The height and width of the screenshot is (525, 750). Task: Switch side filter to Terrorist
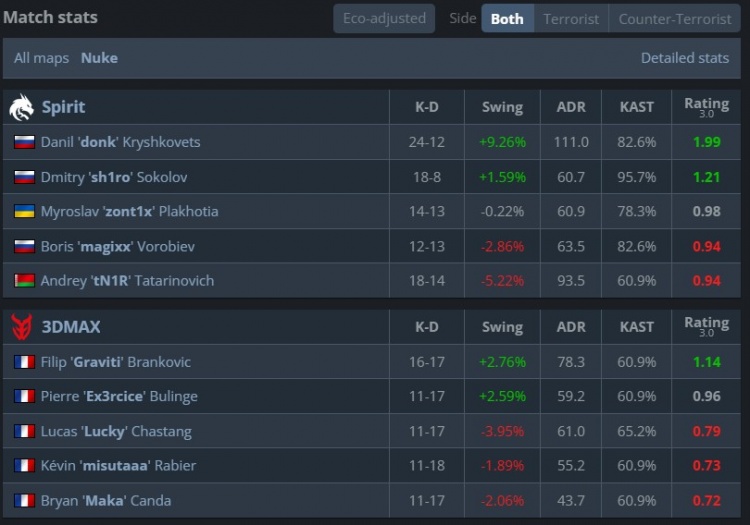pos(571,18)
